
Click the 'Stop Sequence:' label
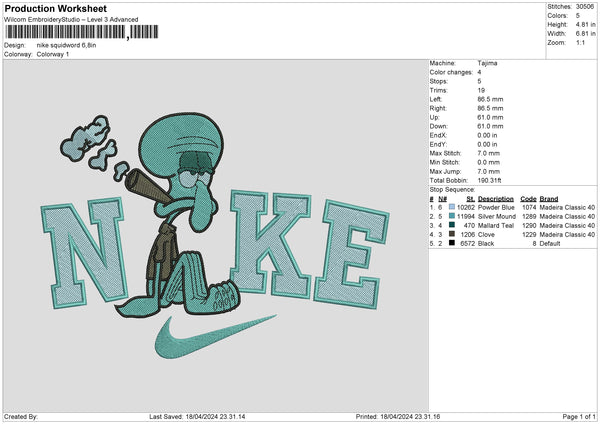tap(452, 189)
